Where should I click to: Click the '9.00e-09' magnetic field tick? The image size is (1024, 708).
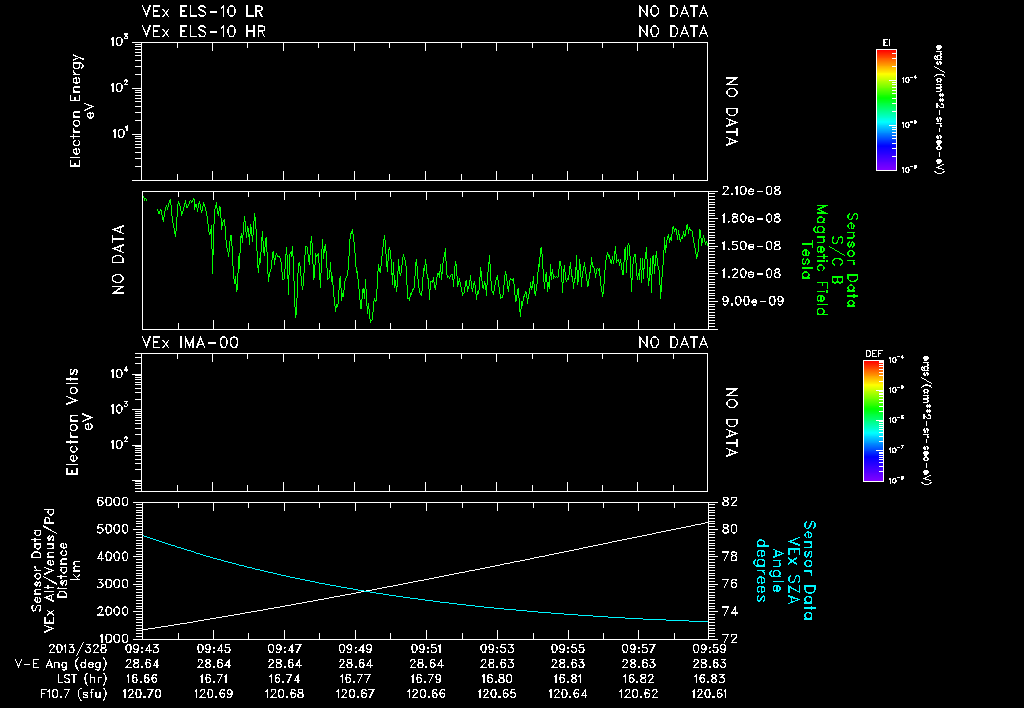click(x=751, y=301)
